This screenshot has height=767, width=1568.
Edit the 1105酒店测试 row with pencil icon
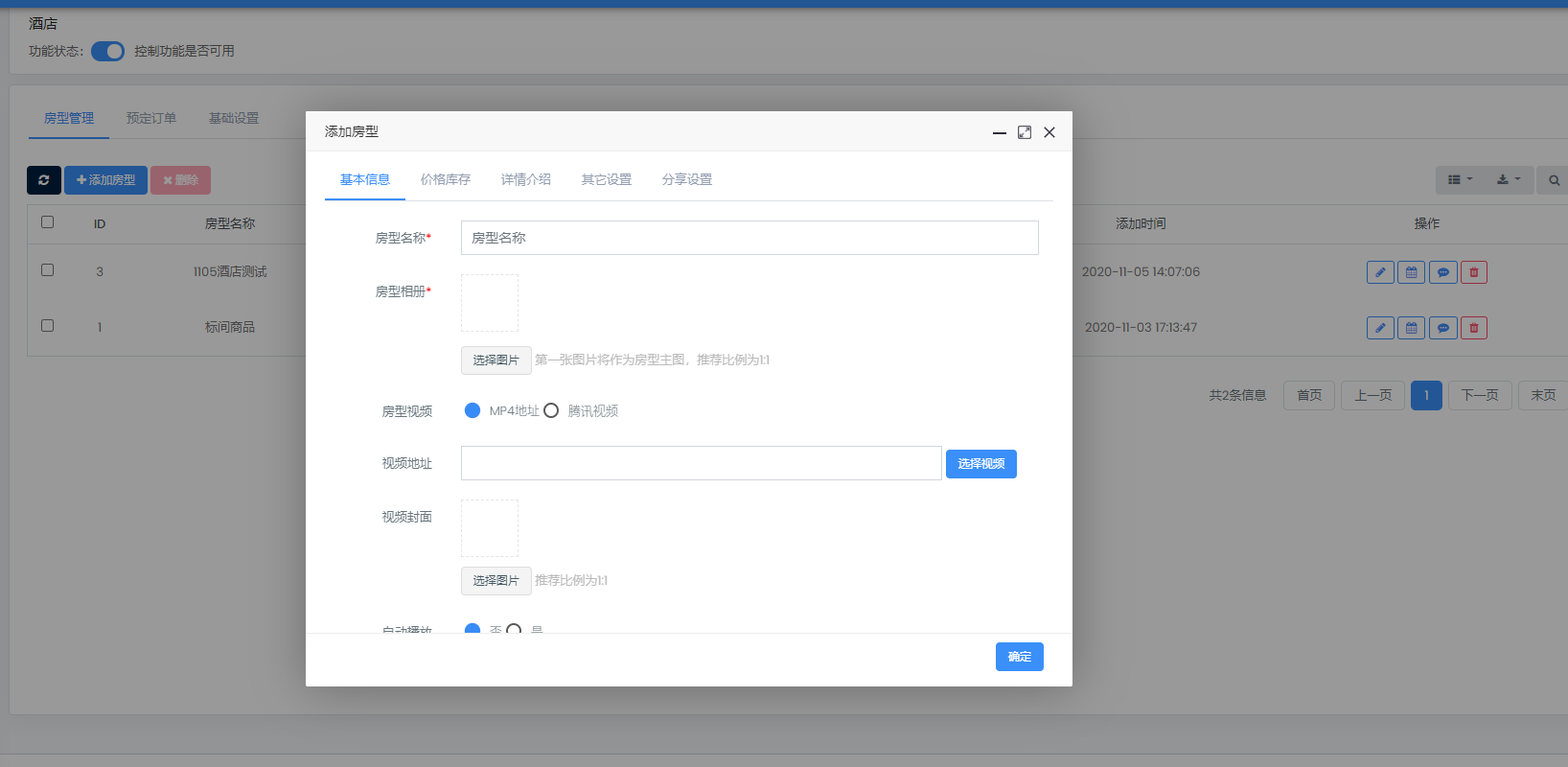1380,272
